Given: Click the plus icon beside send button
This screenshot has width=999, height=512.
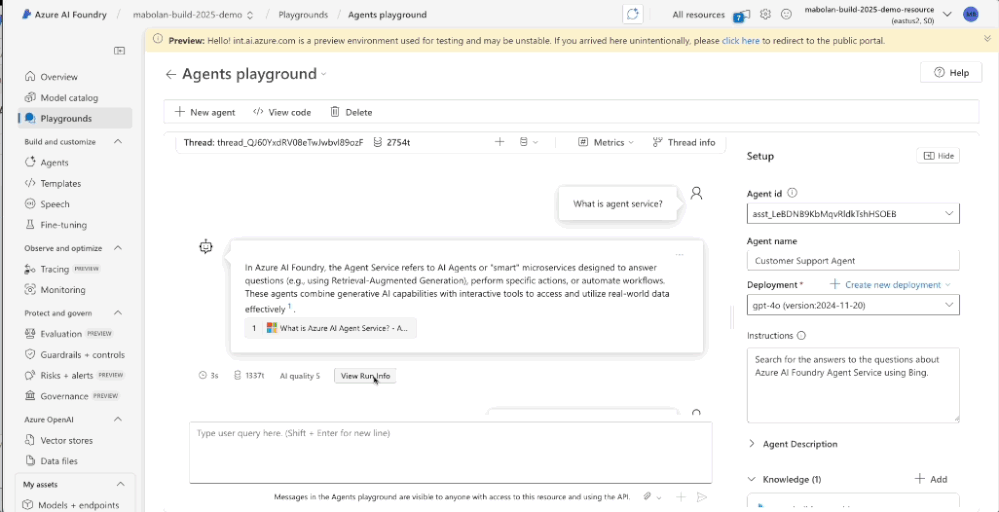Looking at the screenshot, I should click(x=680, y=497).
